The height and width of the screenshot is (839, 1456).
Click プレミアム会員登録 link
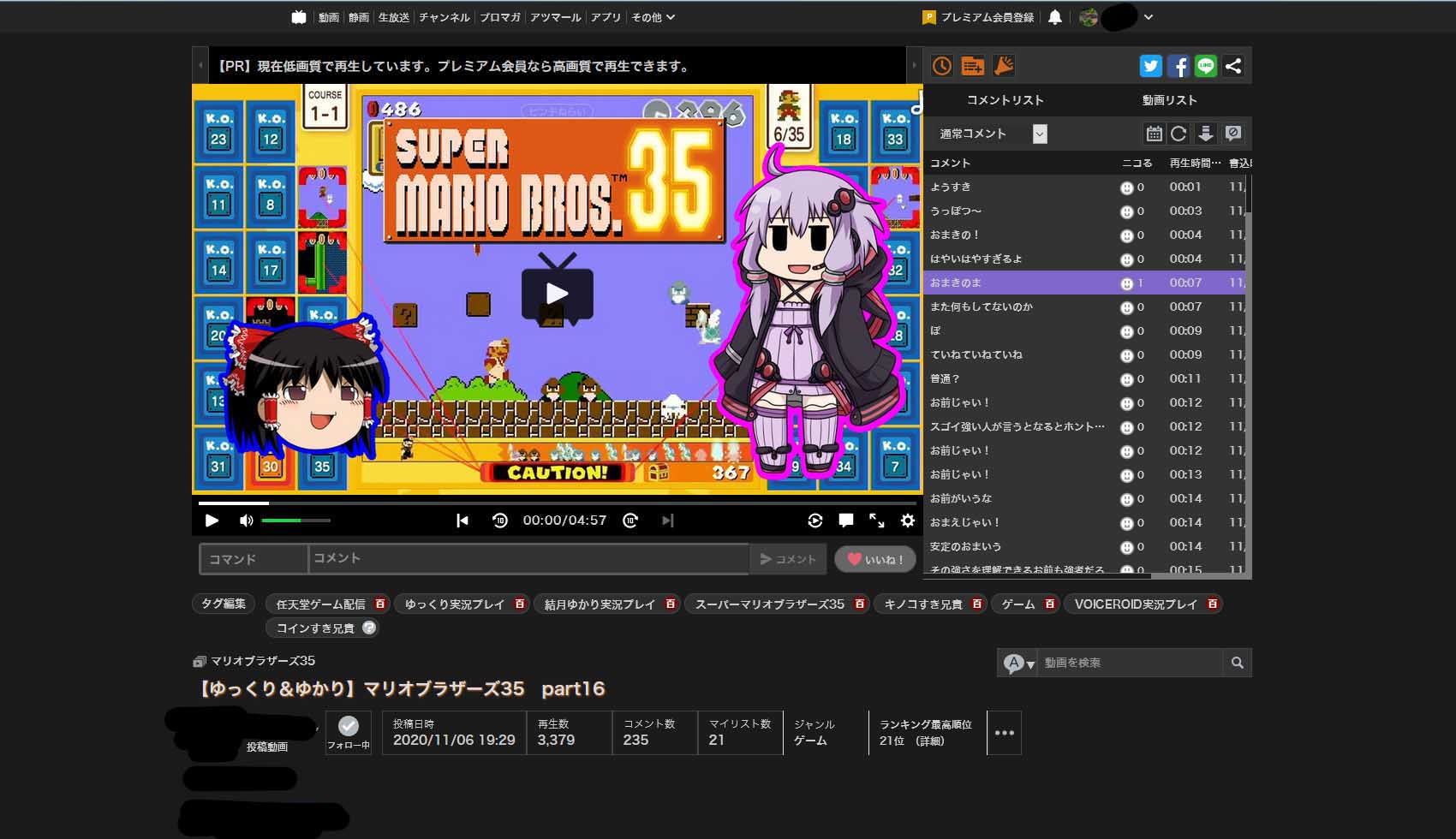[978, 17]
